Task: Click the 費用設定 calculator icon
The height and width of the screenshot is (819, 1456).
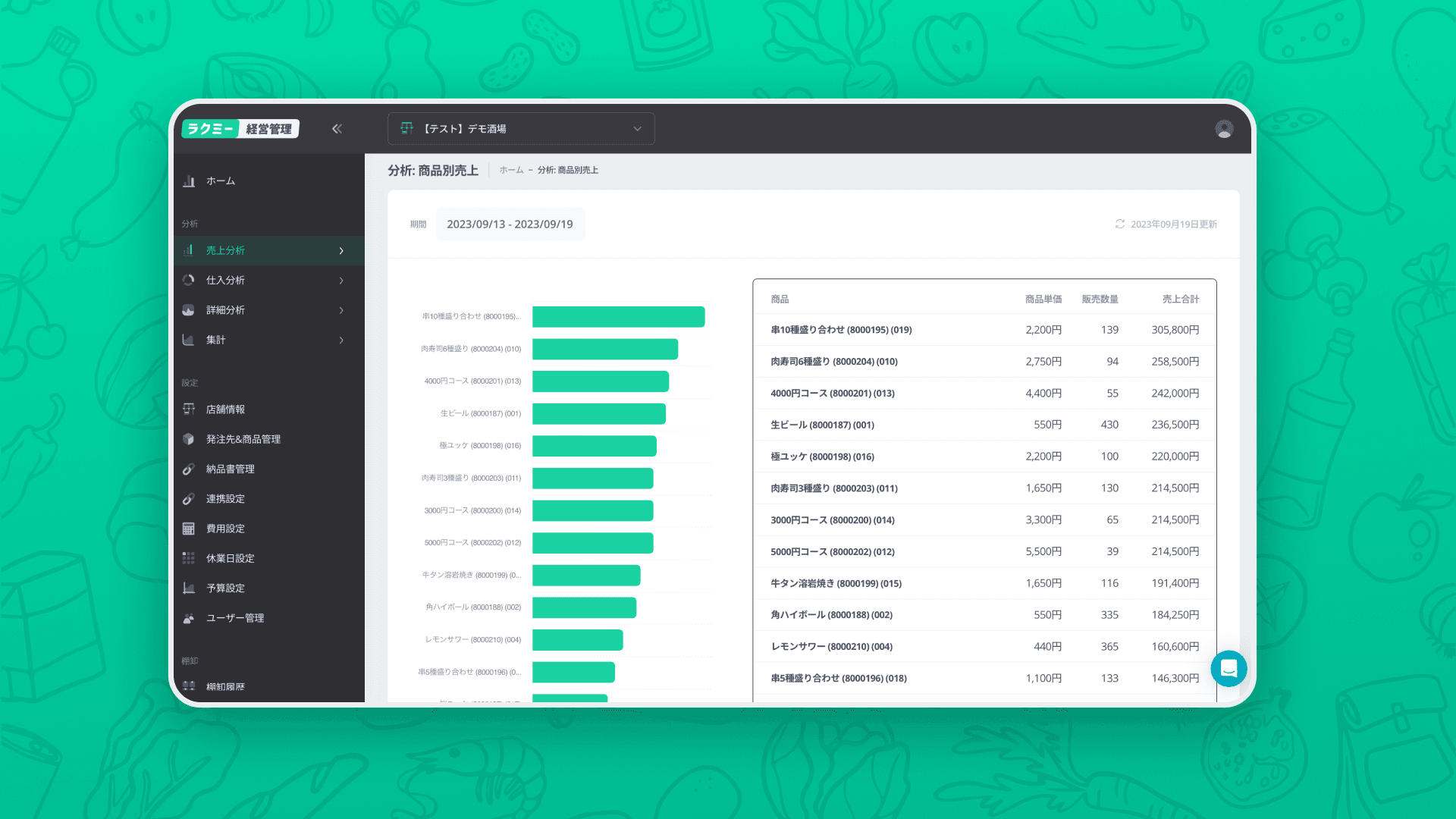Action: tap(189, 529)
